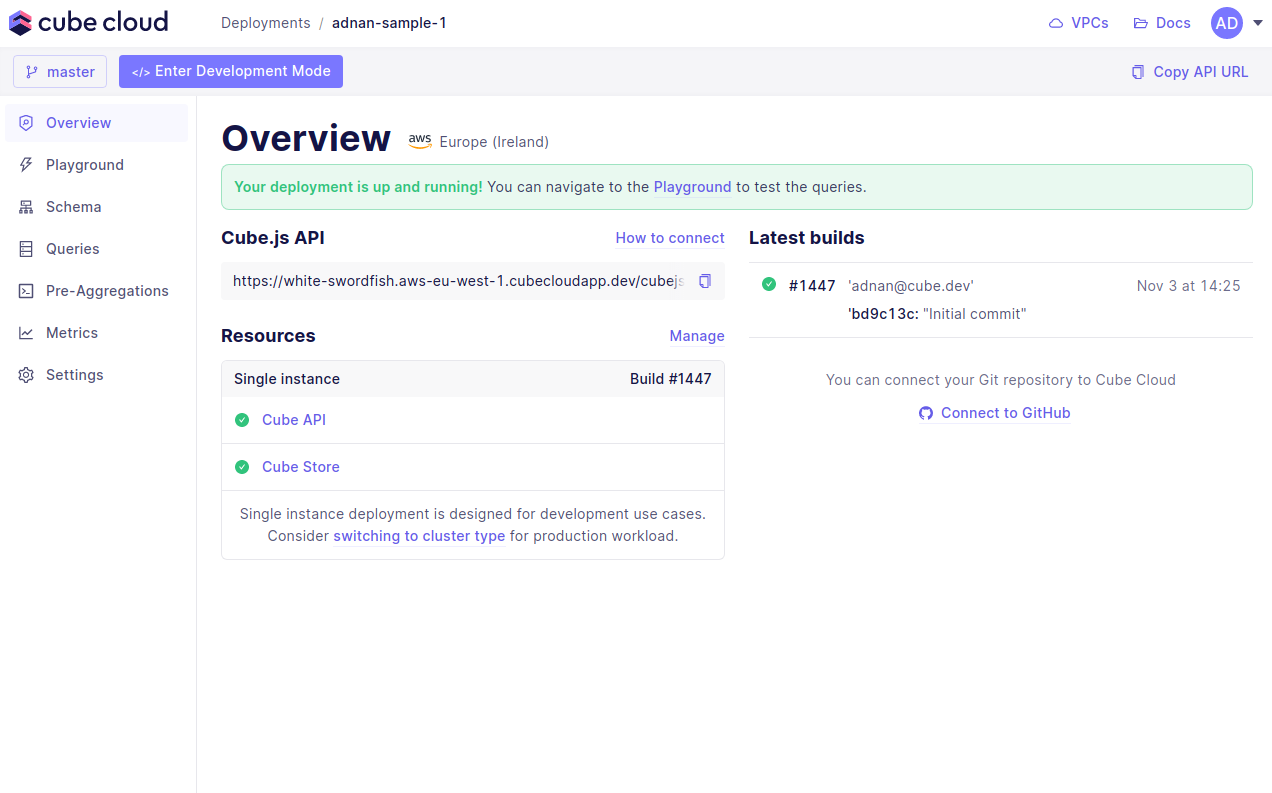This screenshot has height=793, width=1272.
Task: Click the Cube.js API URL field
Action: pos(450,281)
